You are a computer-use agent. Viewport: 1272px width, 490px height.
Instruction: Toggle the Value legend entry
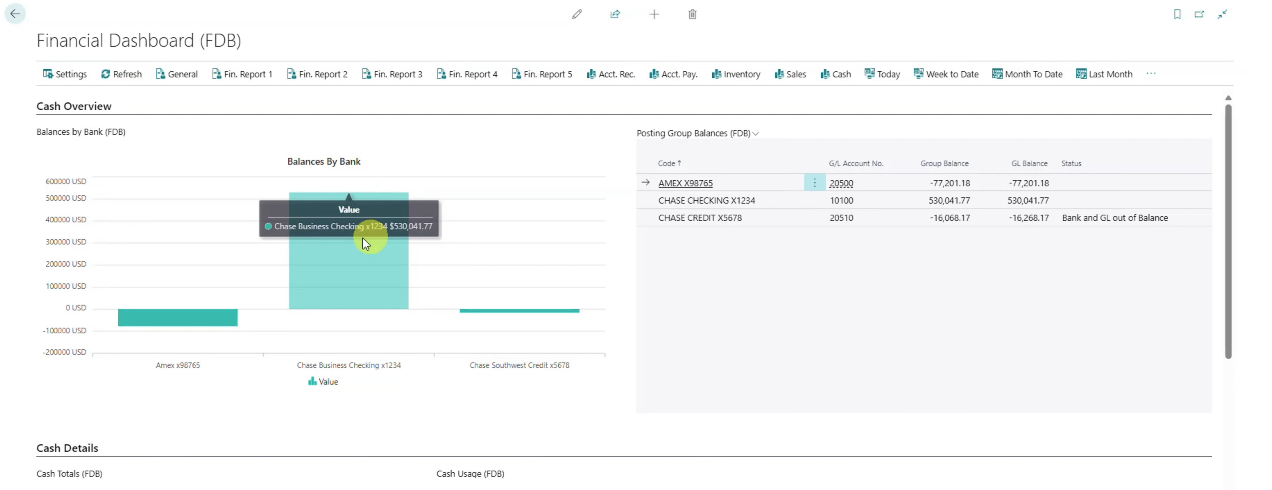coord(323,381)
